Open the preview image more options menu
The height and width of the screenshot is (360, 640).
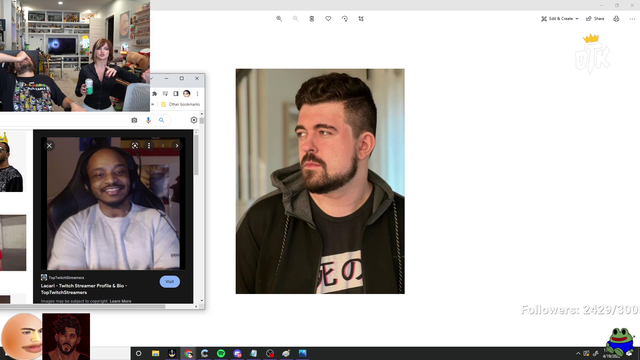tap(149, 146)
